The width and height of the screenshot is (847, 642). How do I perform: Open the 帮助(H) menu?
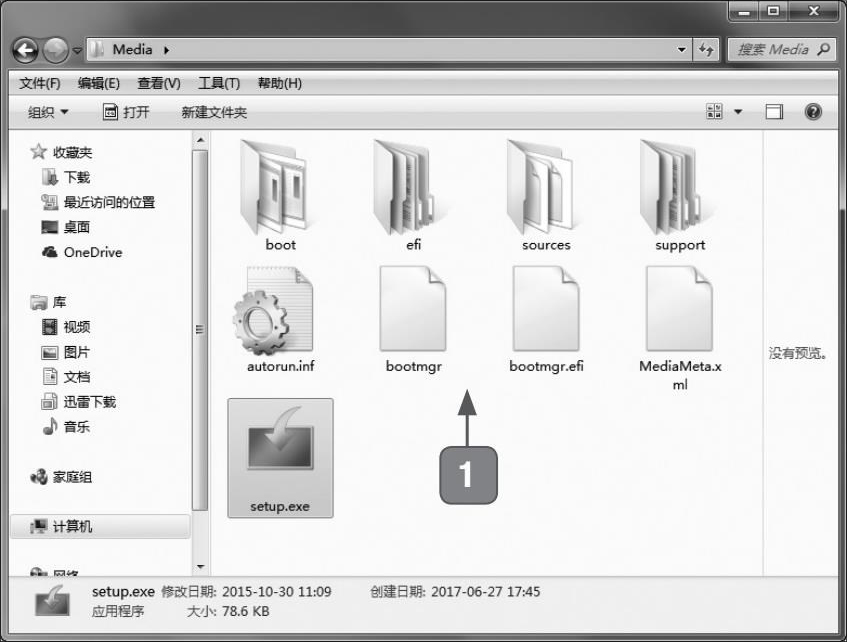pos(279,83)
